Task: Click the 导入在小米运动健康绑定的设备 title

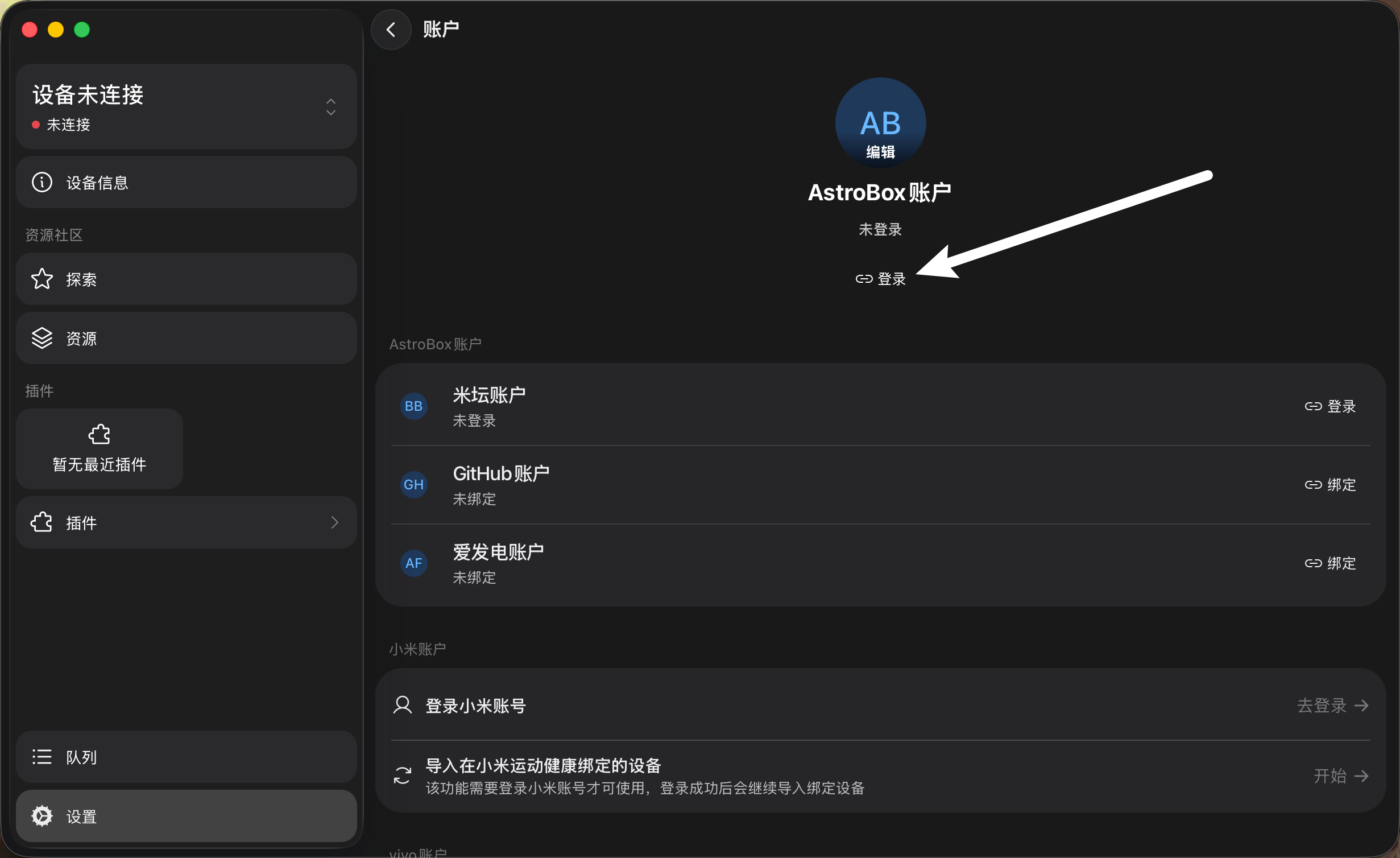Action: pos(544,766)
